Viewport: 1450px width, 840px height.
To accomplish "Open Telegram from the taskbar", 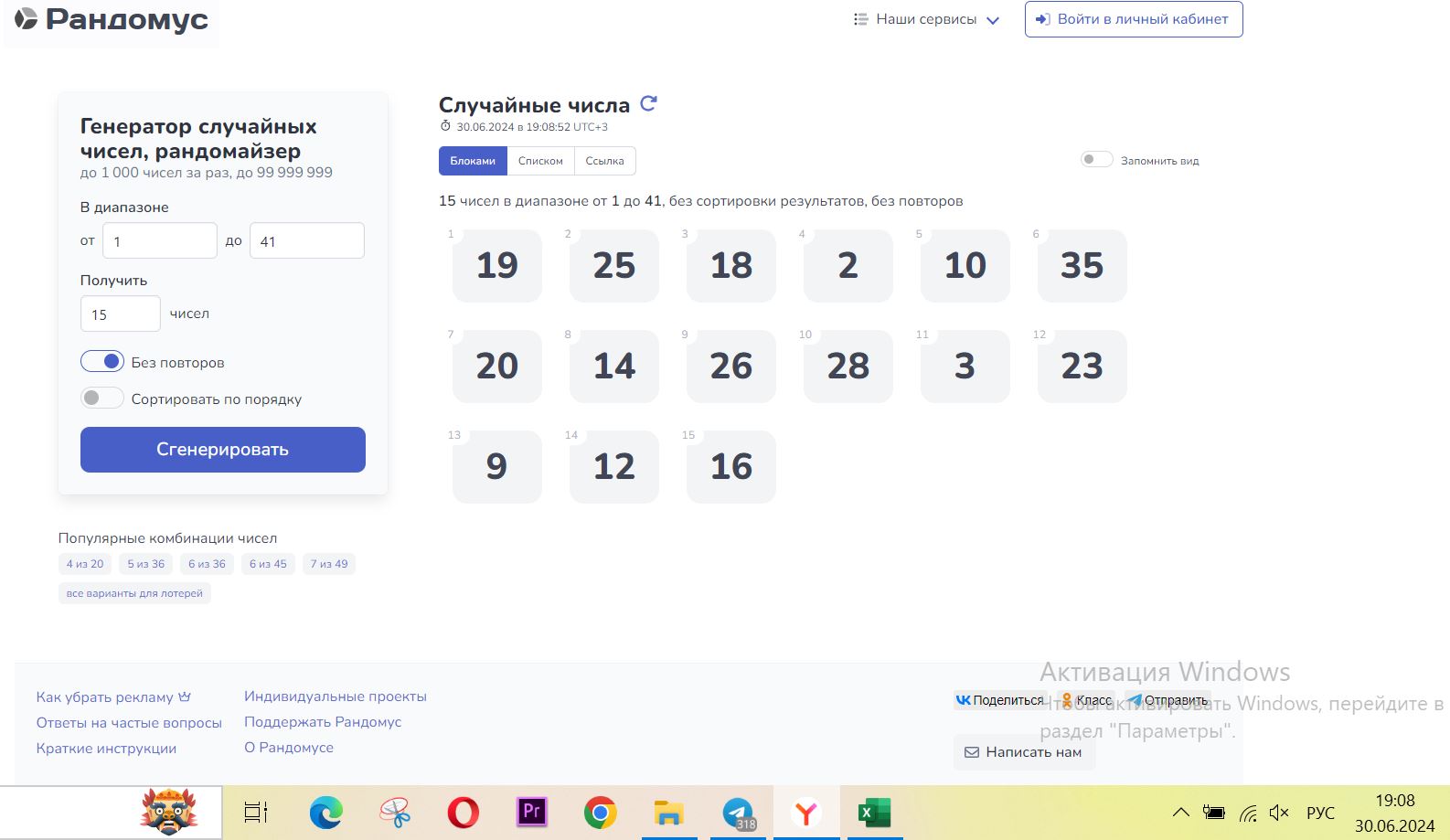I will pyautogui.click(x=738, y=812).
